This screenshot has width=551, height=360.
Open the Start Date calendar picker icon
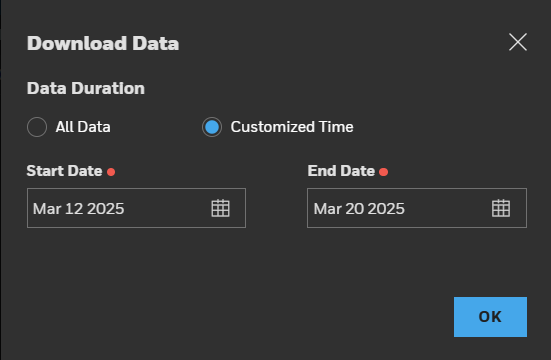(x=220, y=208)
